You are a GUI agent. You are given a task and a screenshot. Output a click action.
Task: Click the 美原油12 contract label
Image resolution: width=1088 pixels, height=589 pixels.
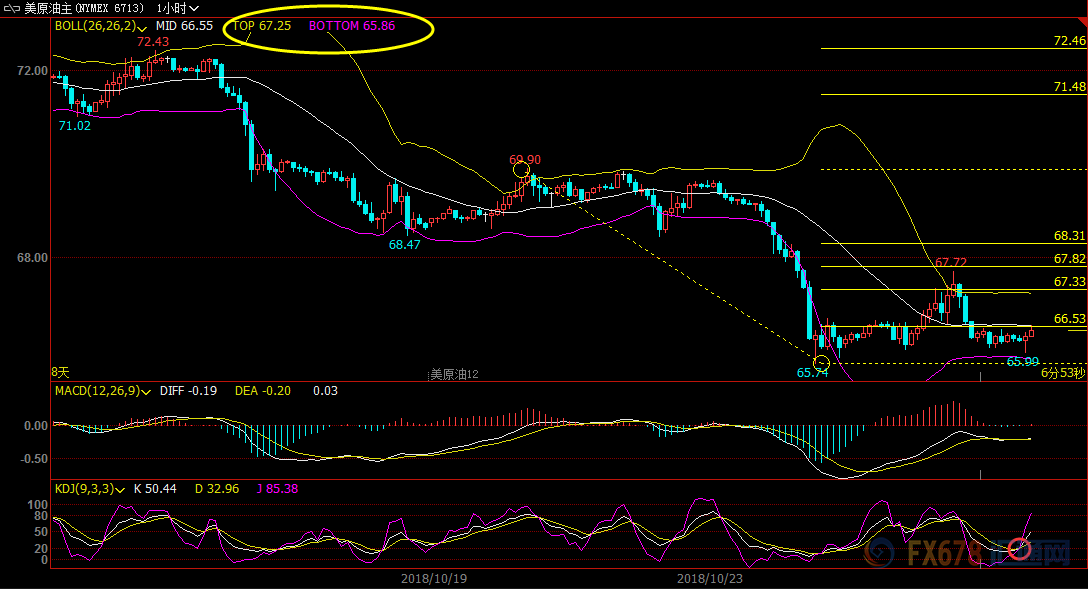(x=454, y=375)
